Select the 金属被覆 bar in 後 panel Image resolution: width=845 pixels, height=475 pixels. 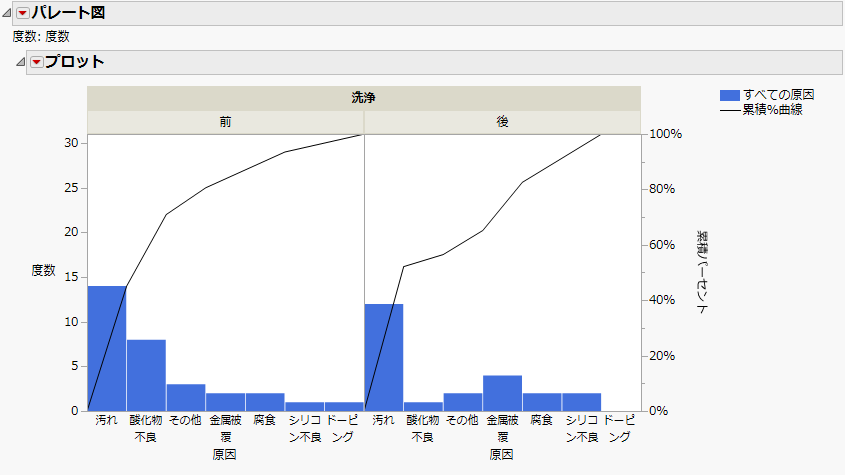pos(502,393)
